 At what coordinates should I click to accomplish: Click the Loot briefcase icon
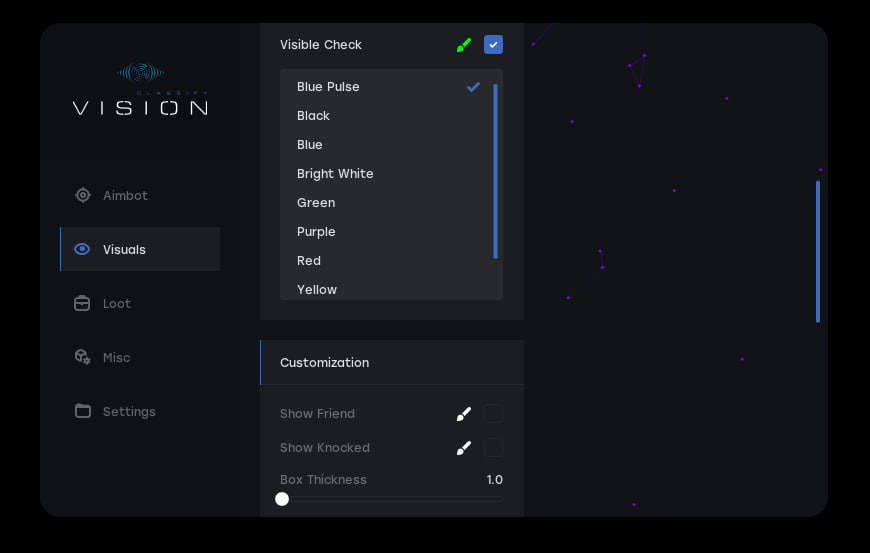pyautogui.click(x=82, y=303)
